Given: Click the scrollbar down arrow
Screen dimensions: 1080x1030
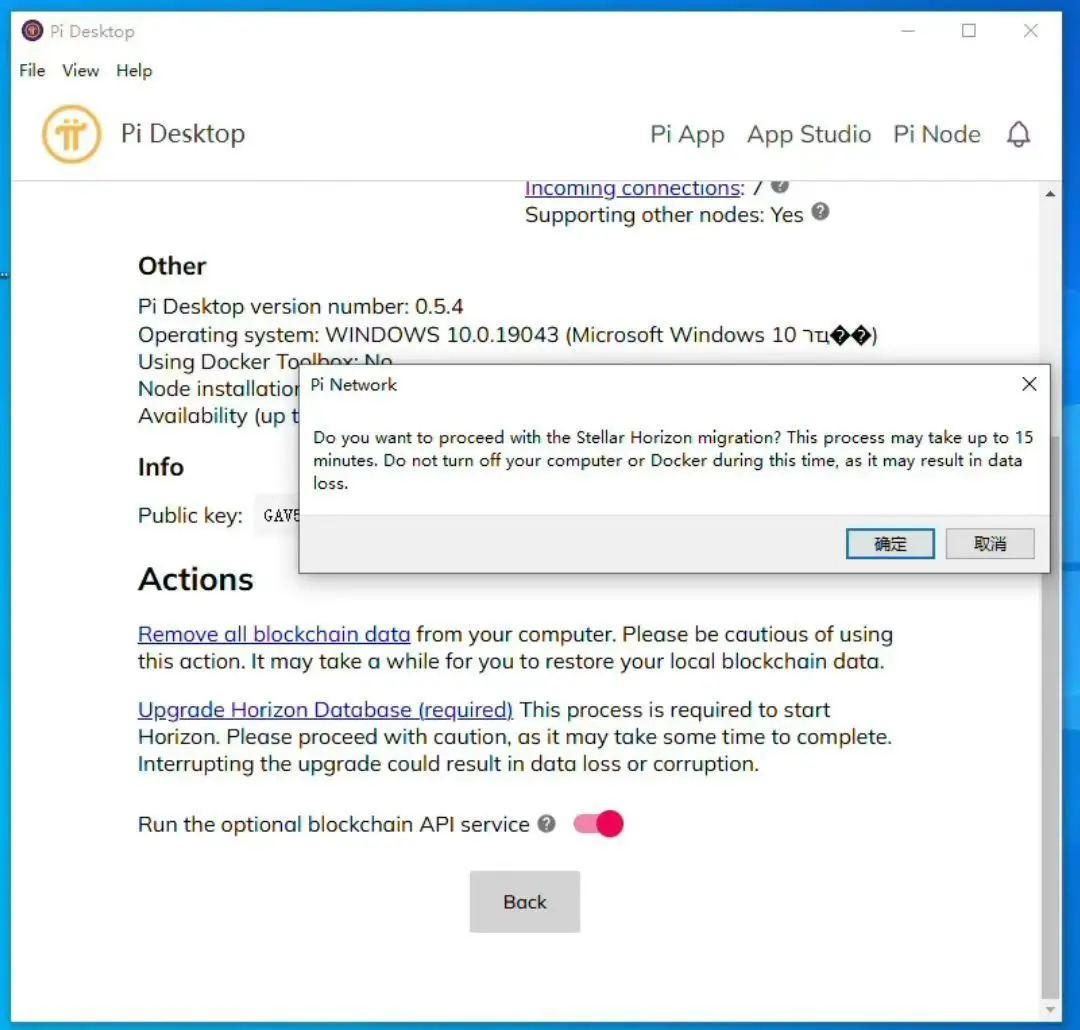Looking at the screenshot, I should (x=1050, y=1009).
